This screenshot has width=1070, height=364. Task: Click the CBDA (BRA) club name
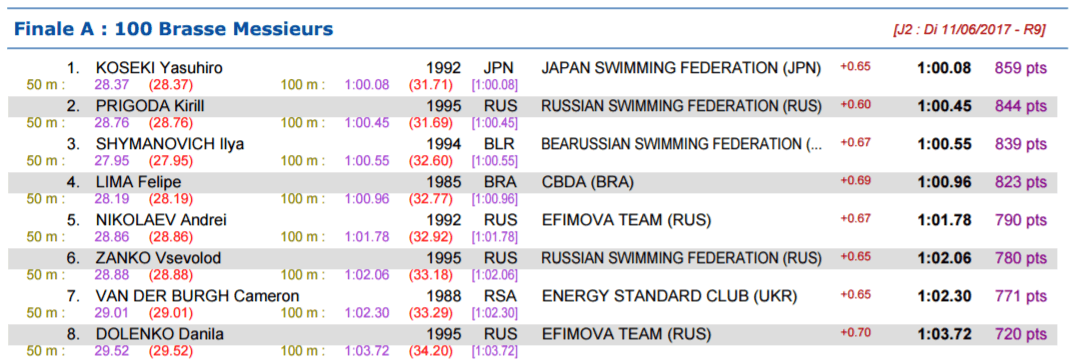[588, 182]
